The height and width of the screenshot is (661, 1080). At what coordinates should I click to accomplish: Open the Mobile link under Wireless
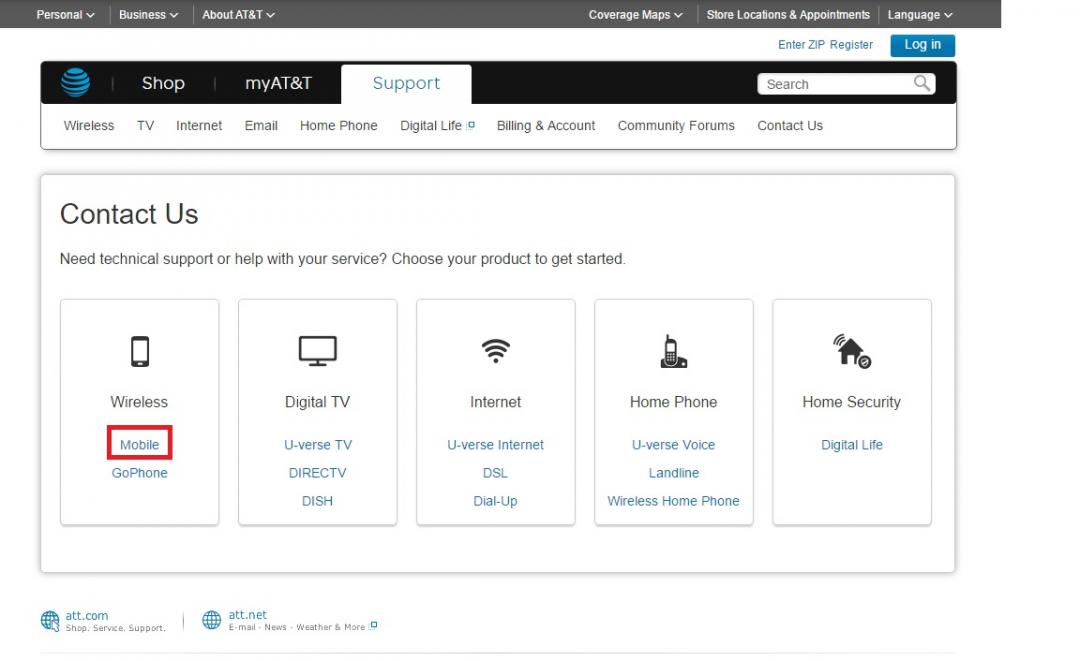tap(139, 445)
